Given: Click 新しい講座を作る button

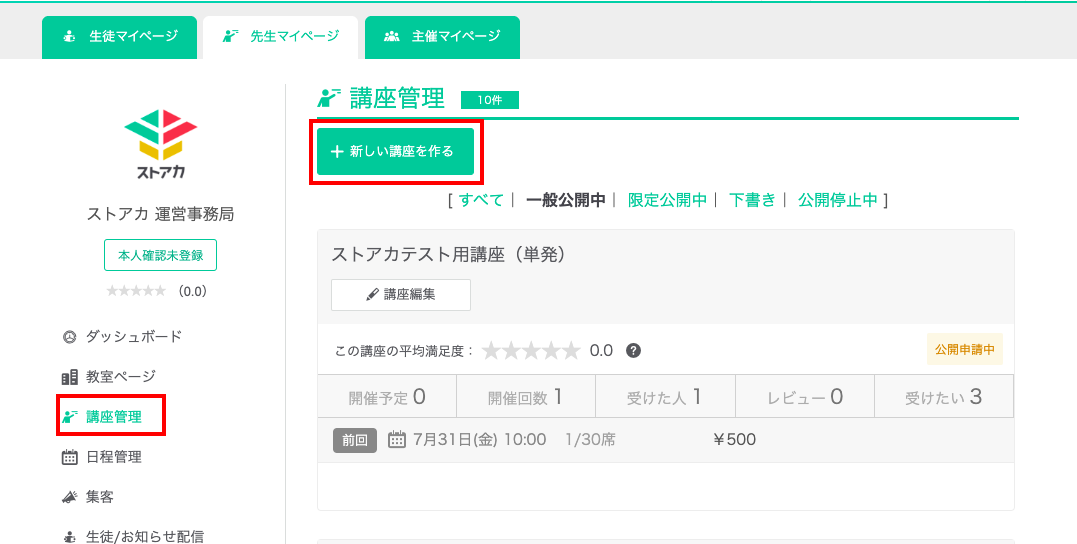Looking at the screenshot, I should tap(395, 152).
